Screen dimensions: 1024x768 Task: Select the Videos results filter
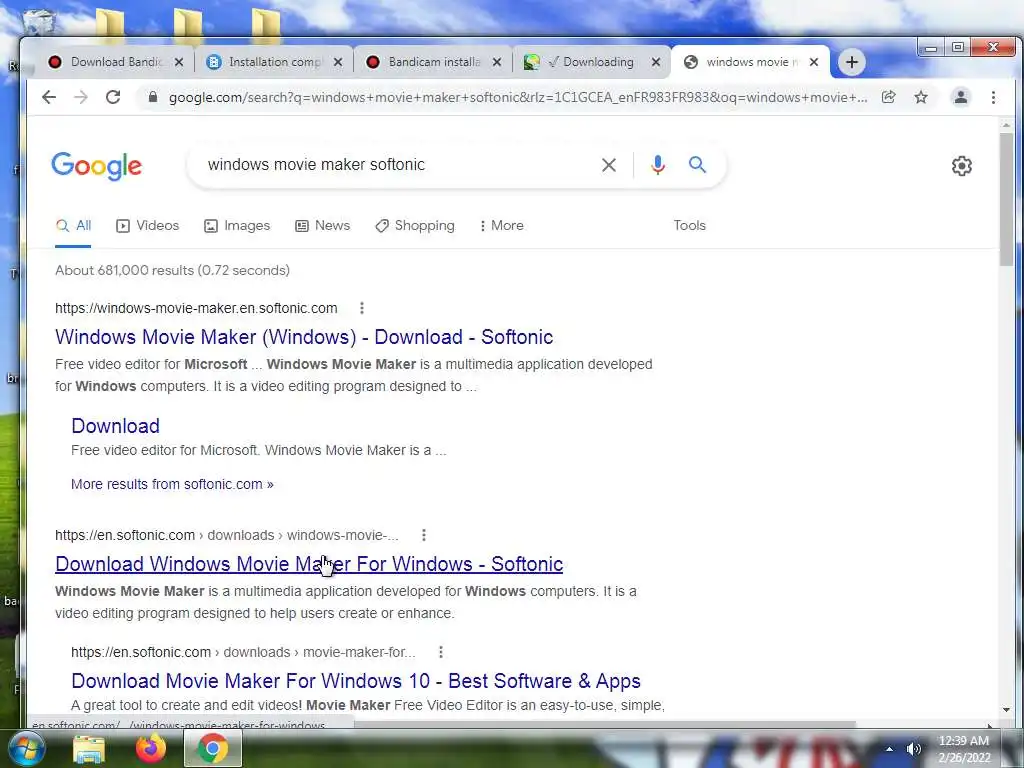[x=148, y=225]
